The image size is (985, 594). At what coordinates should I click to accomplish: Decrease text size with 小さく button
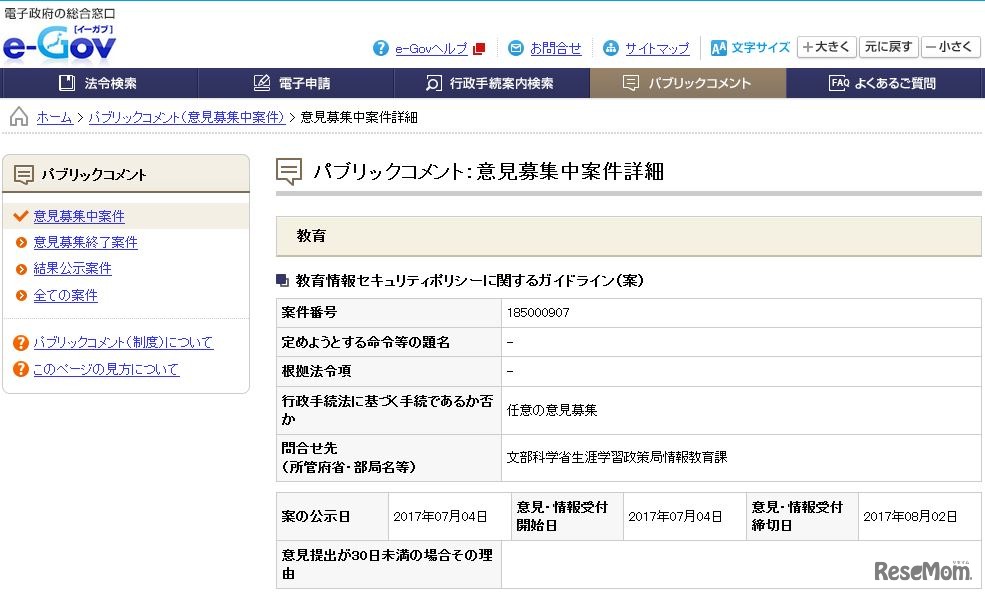(x=950, y=47)
